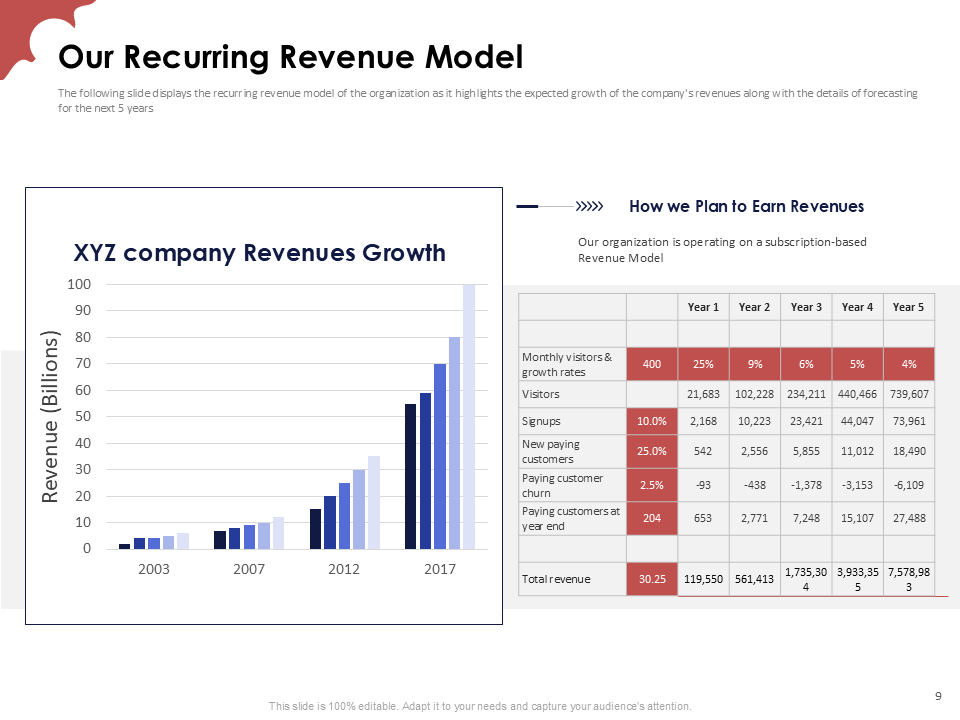The image size is (960, 720).
Task: Click the 'Year 3' column header
Action: [806, 307]
